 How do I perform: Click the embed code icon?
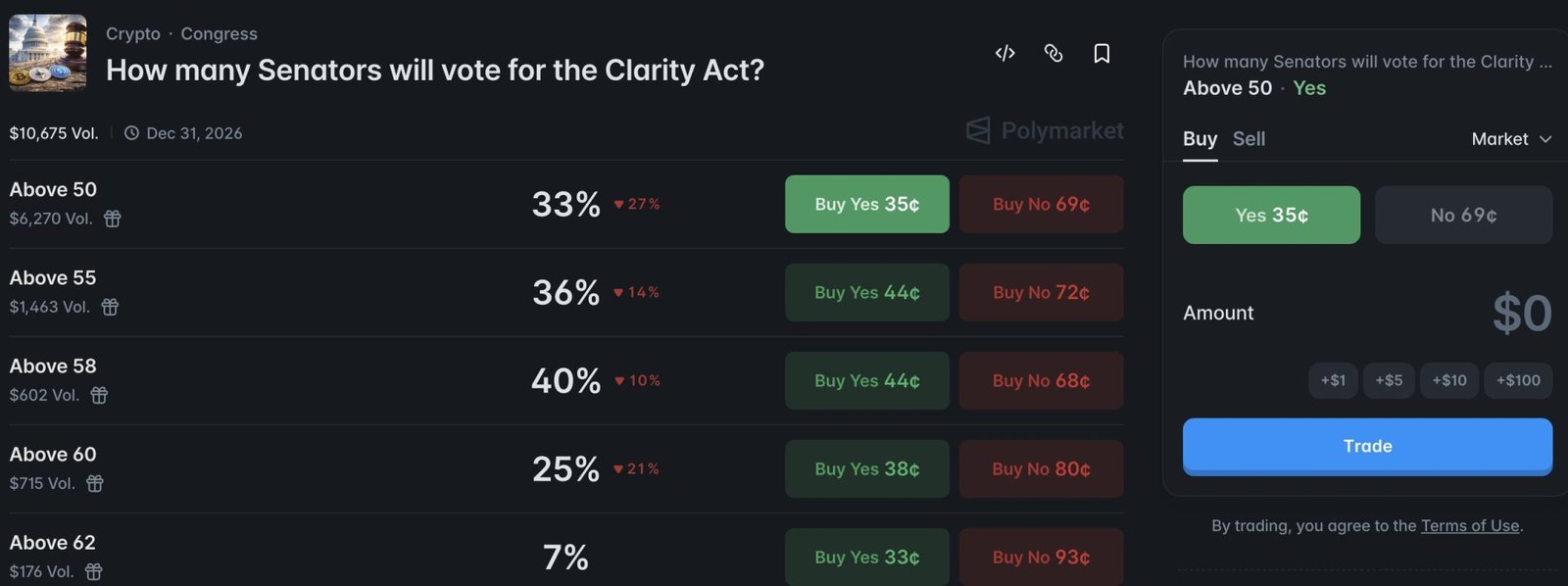click(x=1004, y=53)
